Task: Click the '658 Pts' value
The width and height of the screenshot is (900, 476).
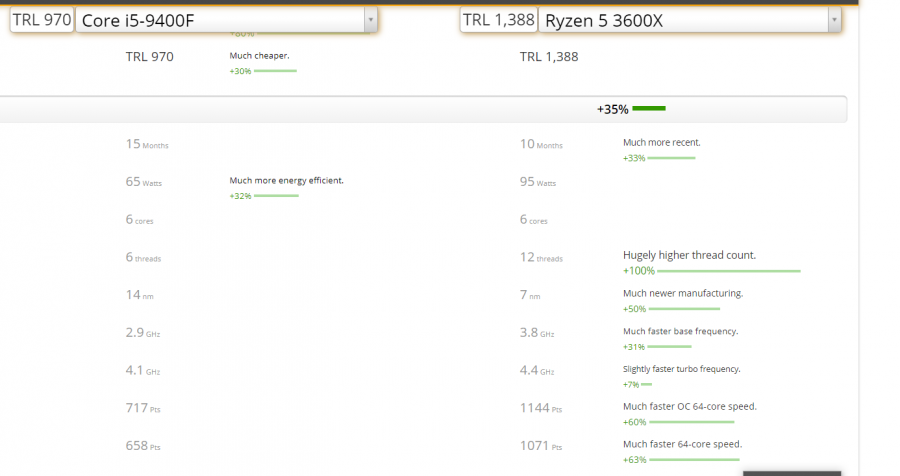Action: tap(143, 446)
